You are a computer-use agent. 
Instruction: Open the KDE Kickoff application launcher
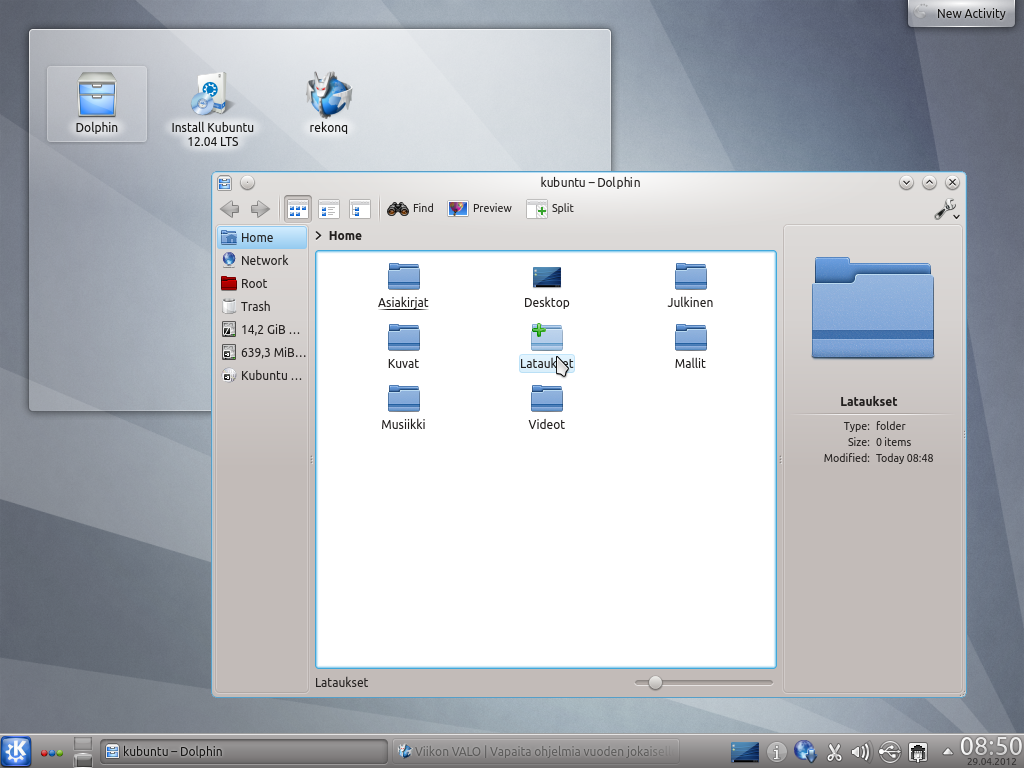pyautogui.click(x=16, y=751)
